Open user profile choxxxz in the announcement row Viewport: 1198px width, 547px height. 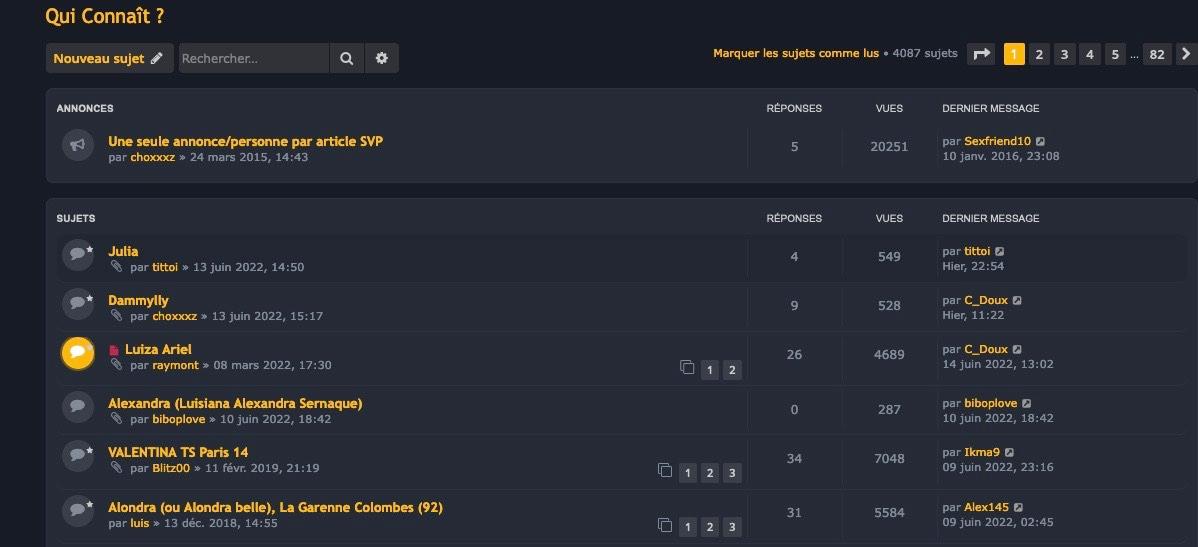click(152, 158)
